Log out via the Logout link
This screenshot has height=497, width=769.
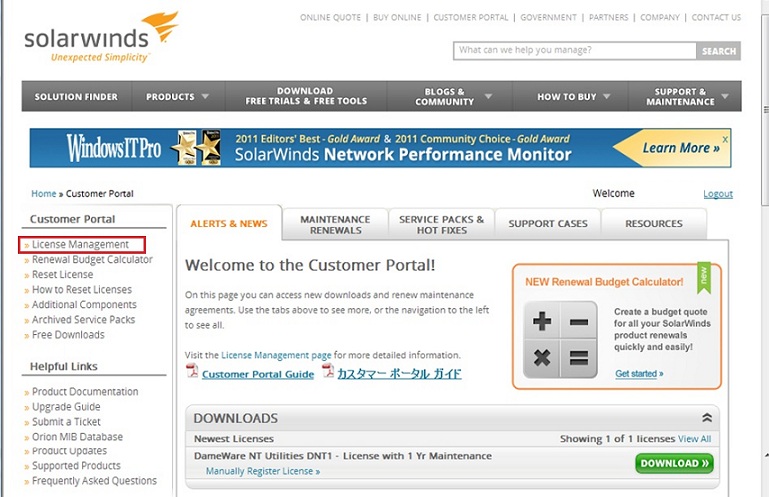point(718,194)
